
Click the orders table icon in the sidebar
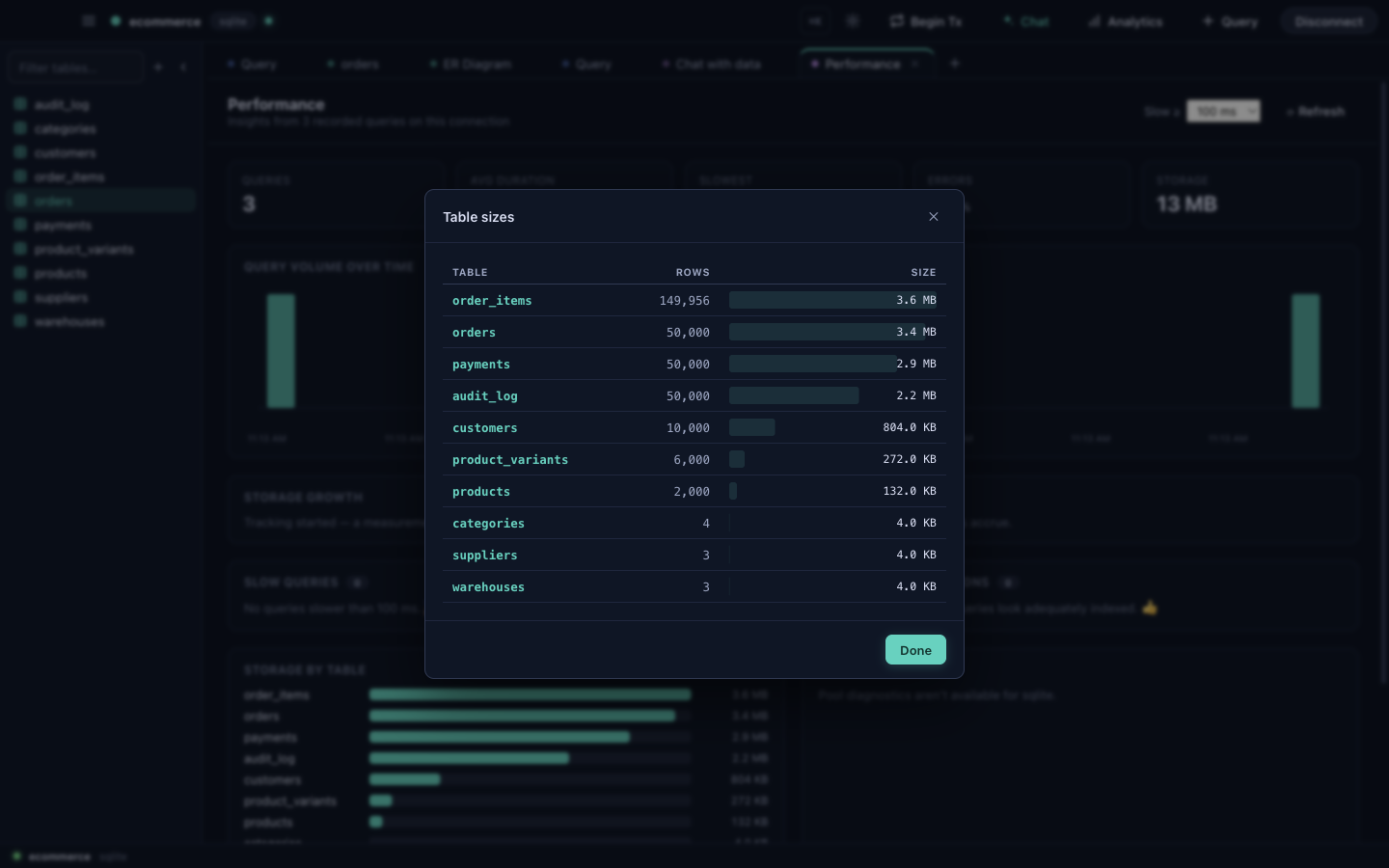point(20,201)
